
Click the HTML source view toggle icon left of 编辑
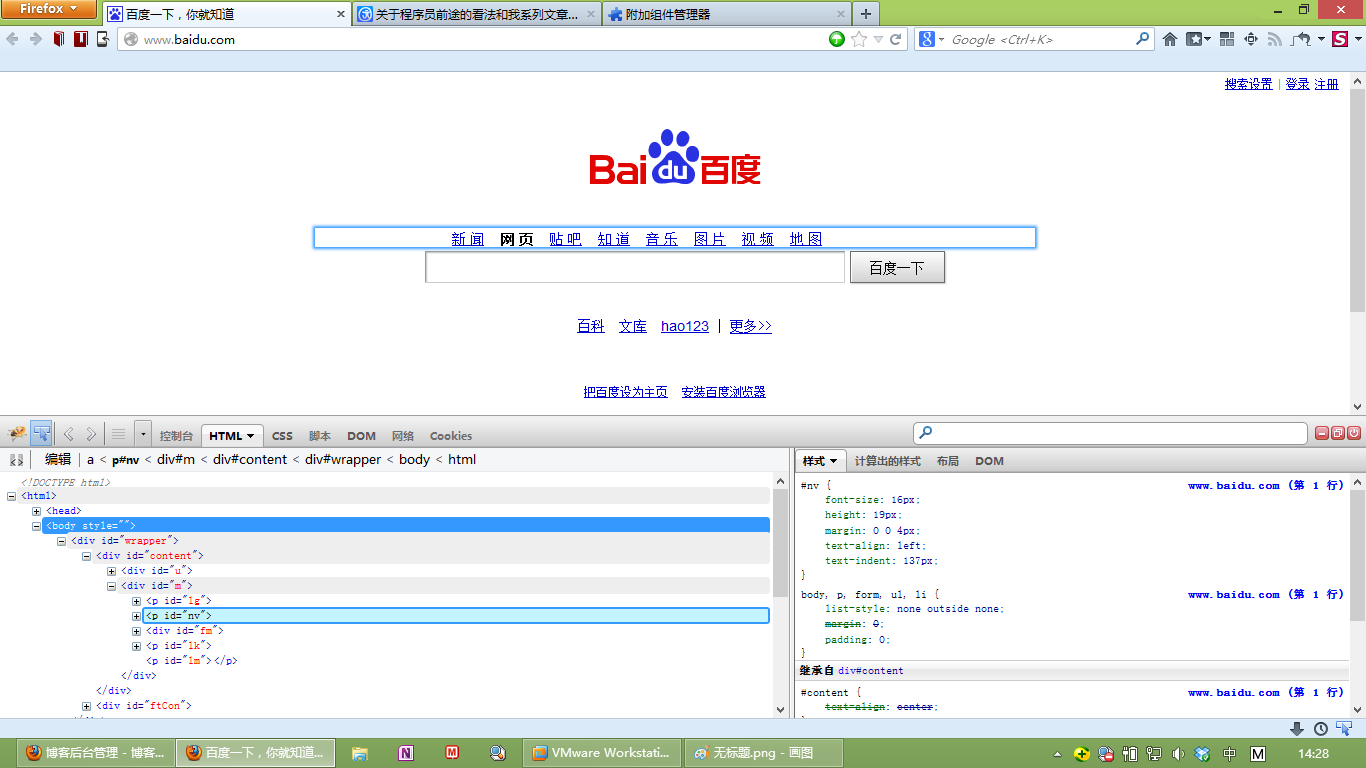(x=16, y=460)
